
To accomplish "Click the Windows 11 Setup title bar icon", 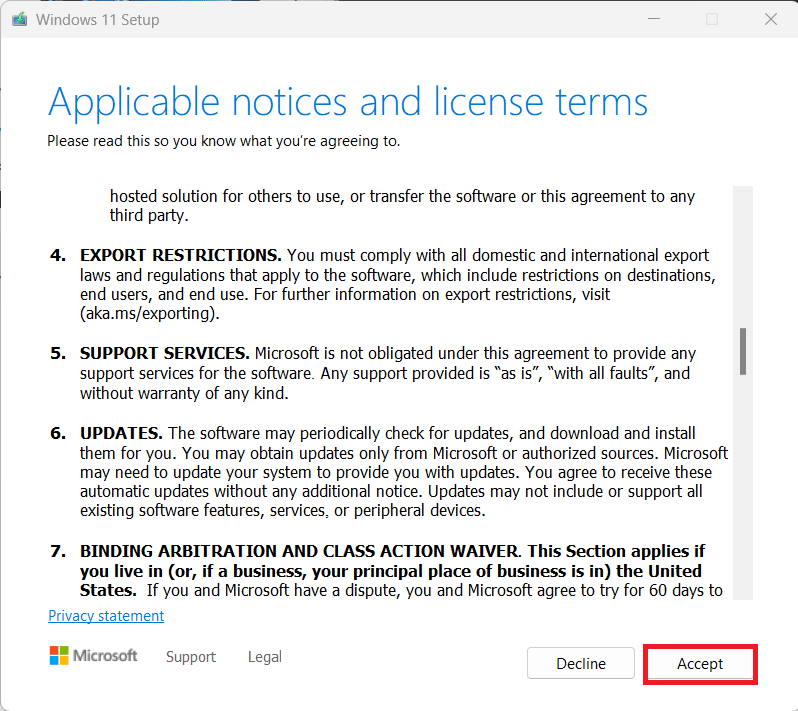I will tap(19, 19).
